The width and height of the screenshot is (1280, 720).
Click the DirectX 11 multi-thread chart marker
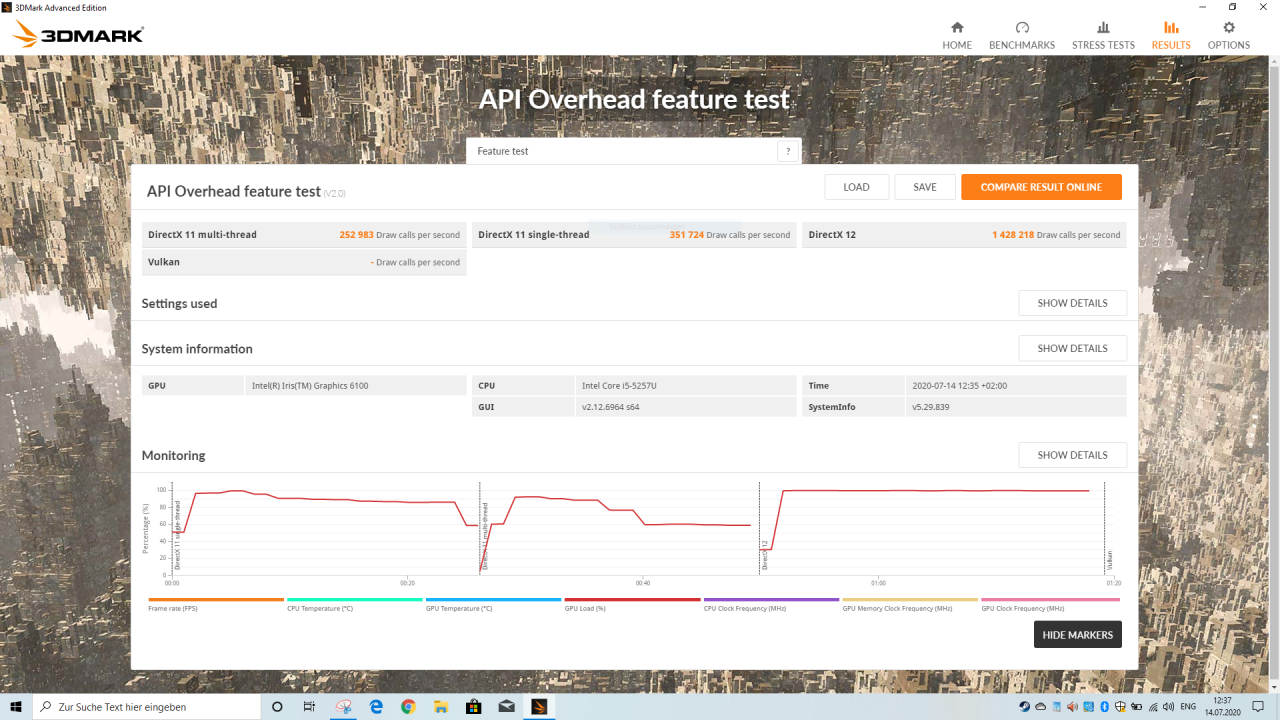point(485,535)
